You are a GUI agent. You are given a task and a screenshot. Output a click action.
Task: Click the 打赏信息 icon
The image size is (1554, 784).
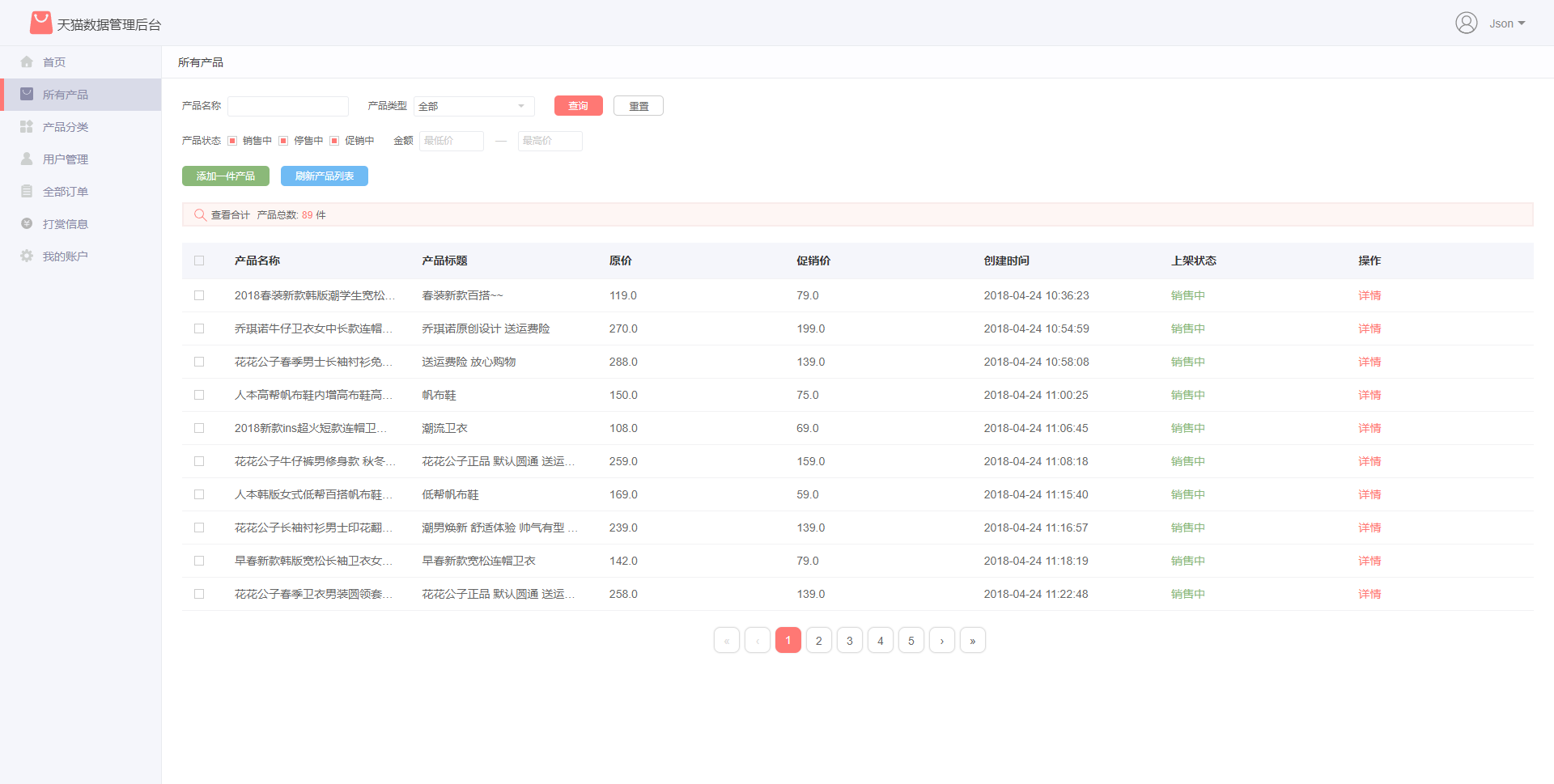click(27, 223)
